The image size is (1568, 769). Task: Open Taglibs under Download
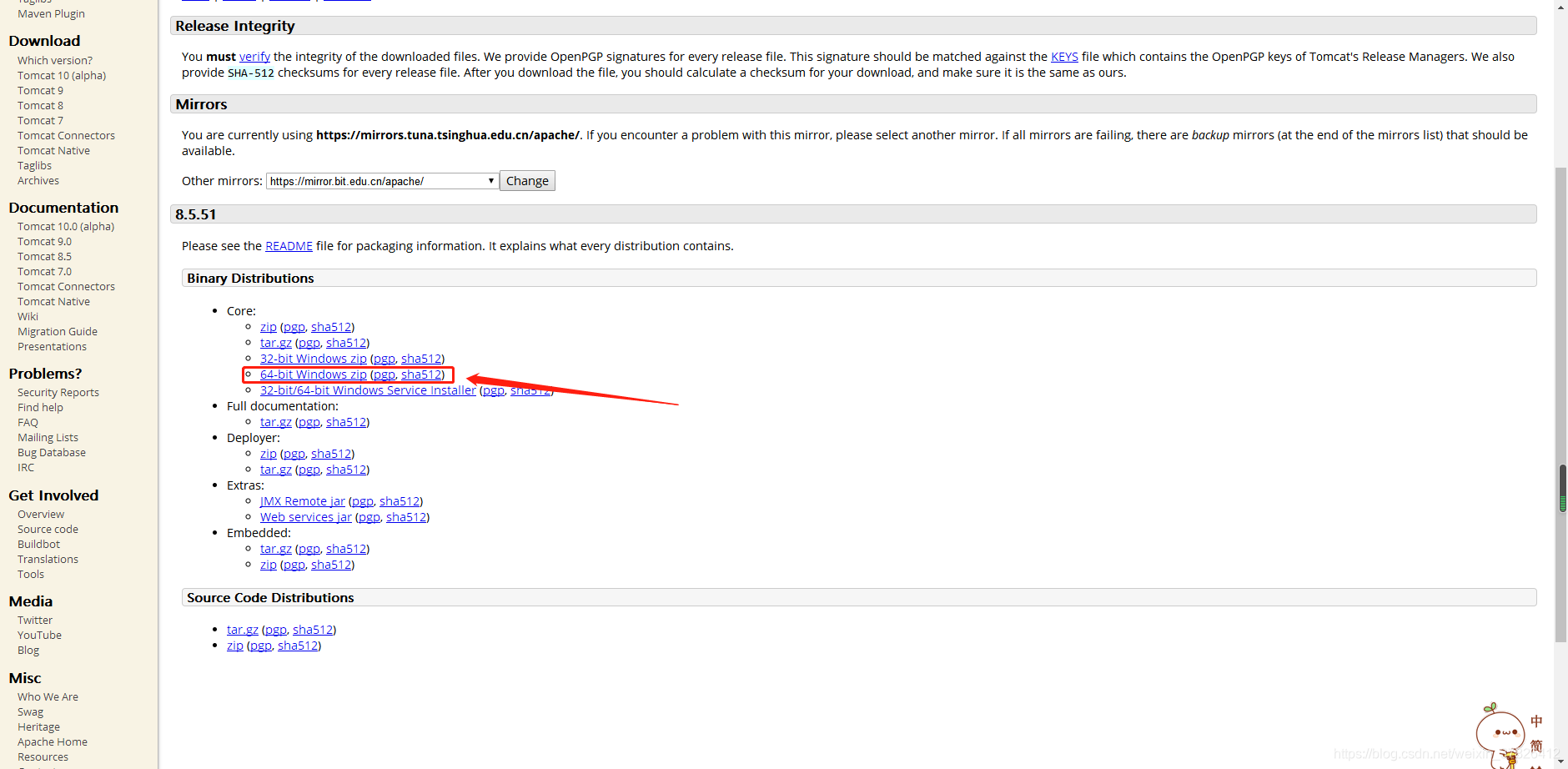(x=34, y=165)
